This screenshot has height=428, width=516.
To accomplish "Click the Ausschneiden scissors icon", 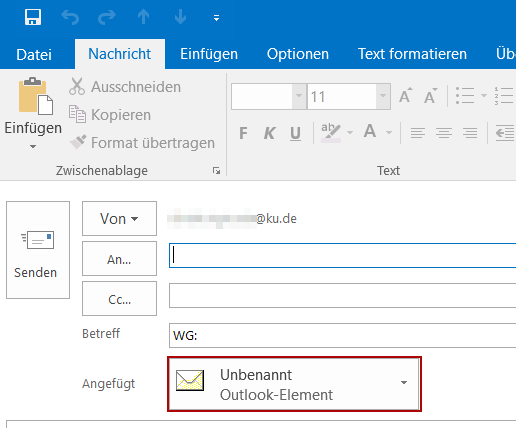I will pos(77,86).
